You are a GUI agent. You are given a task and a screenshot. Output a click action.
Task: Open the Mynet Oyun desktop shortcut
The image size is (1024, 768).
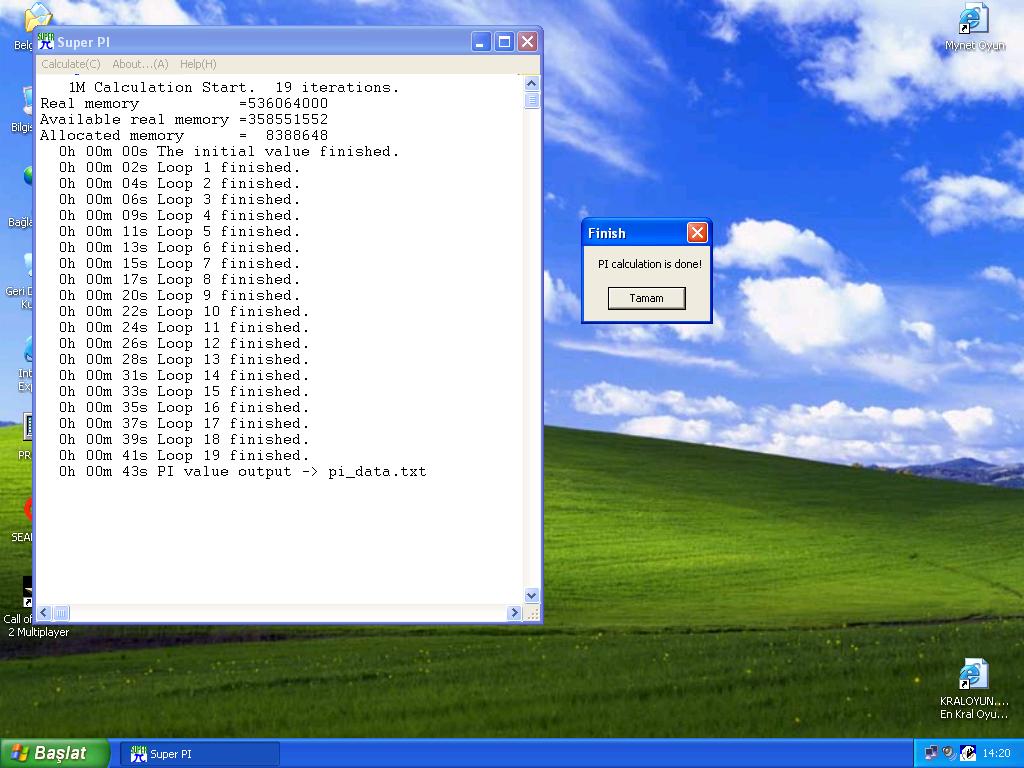click(974, 27)
